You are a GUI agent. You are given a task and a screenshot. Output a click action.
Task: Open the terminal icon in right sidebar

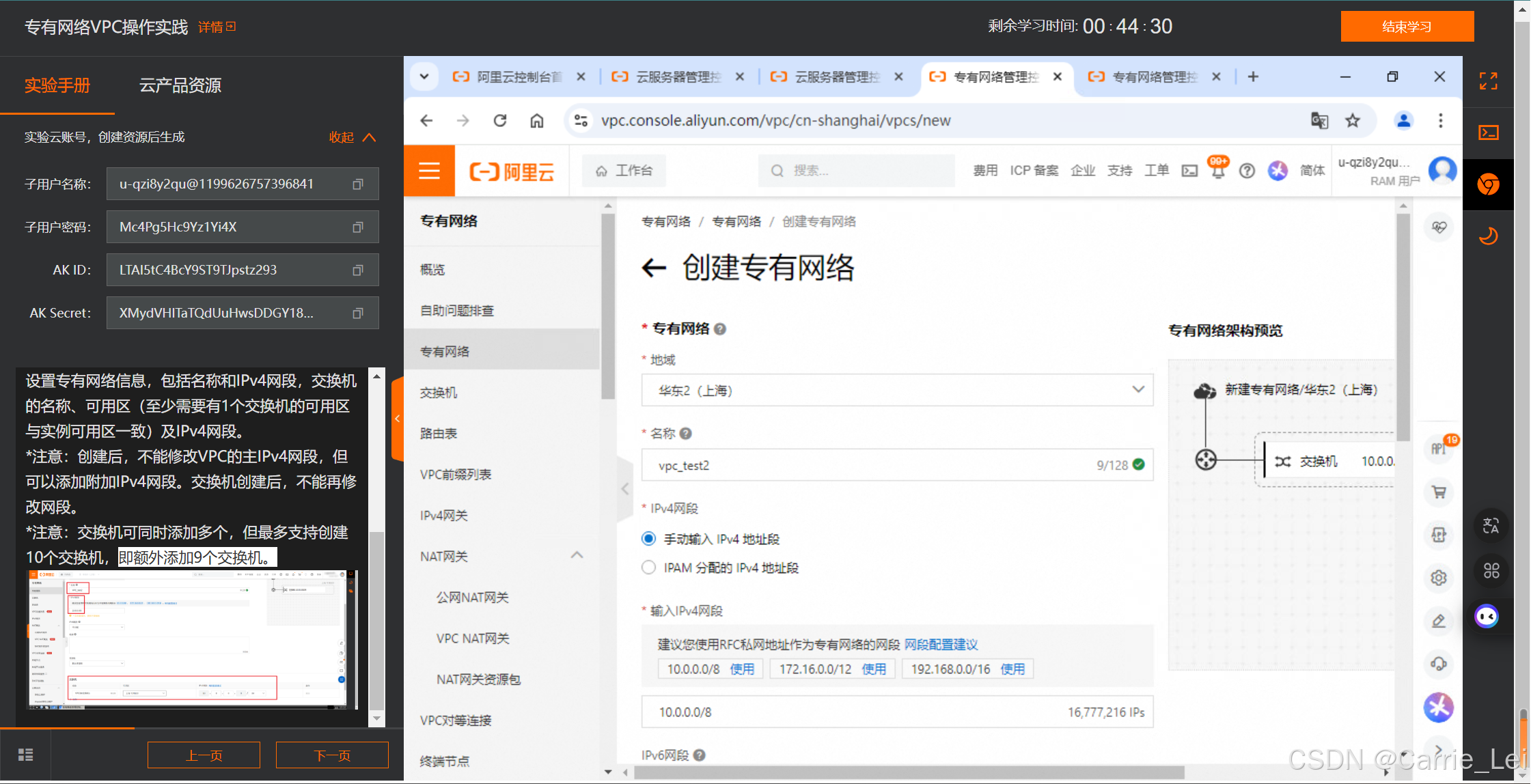pyautogui.click(x=1489, y=132)
